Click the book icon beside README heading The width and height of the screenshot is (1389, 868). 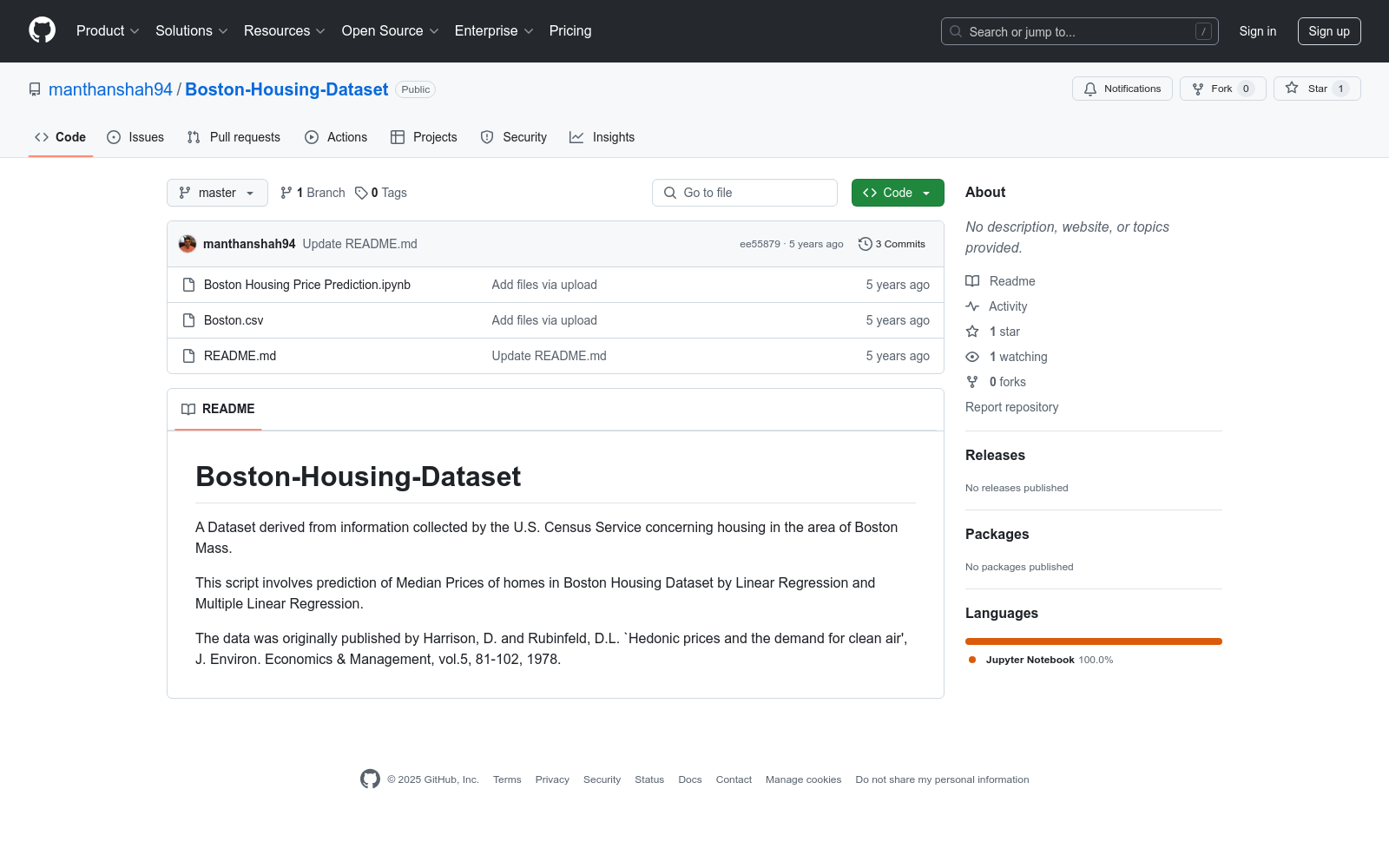(x=188, y=409)
